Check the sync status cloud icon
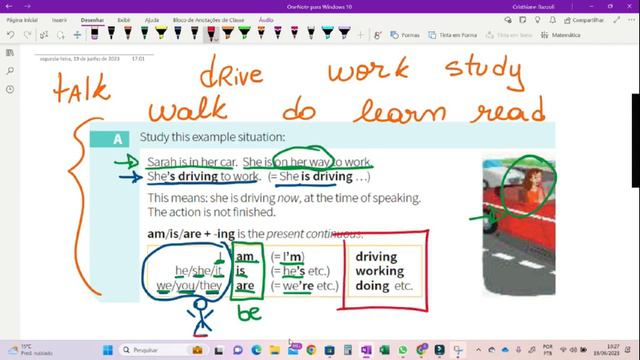 pyautogui.click(x=508, y=20)
